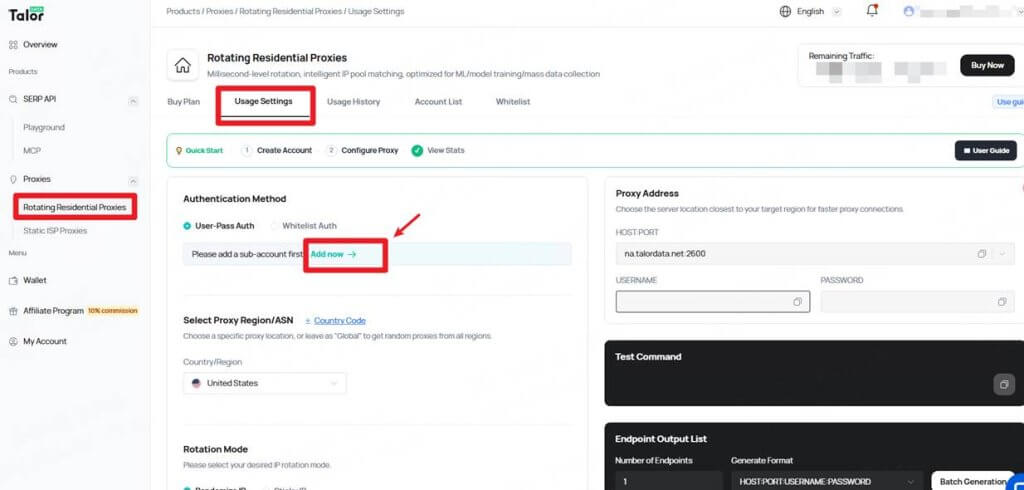The image size is (1024, 490).
Task: Switch to the Usage History tab
Action: 353,102
